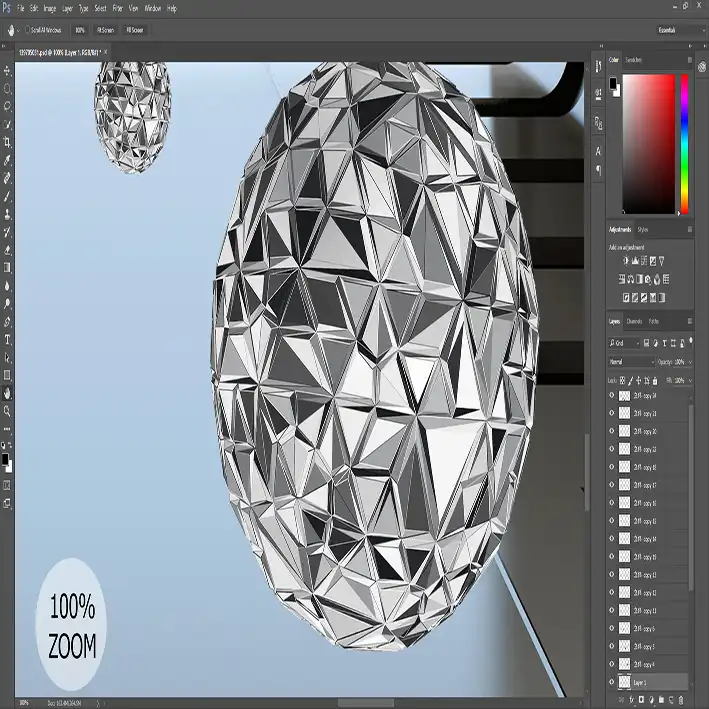Switch to the Channels tab
709x709 pixels.
coord(634,321)
